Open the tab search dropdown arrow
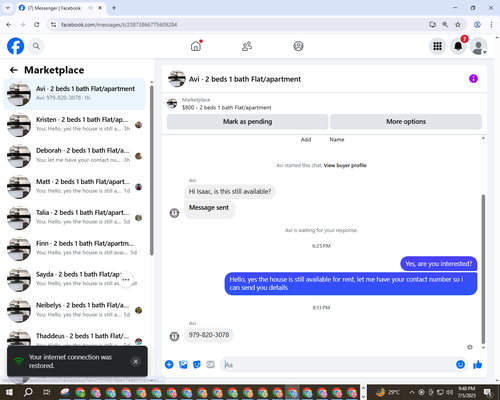 point(8,8)
